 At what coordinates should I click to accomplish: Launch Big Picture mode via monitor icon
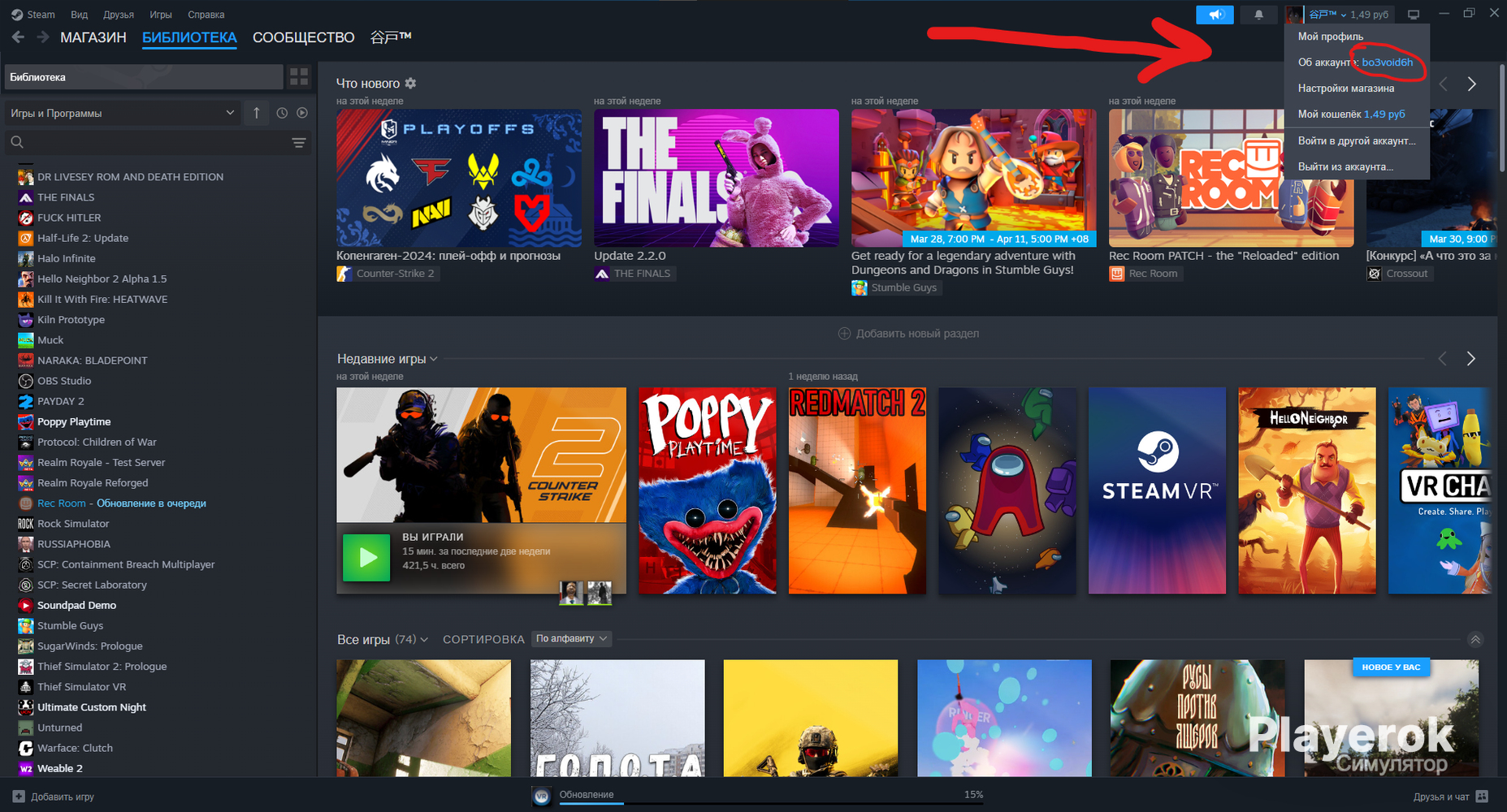(1414, 15)
